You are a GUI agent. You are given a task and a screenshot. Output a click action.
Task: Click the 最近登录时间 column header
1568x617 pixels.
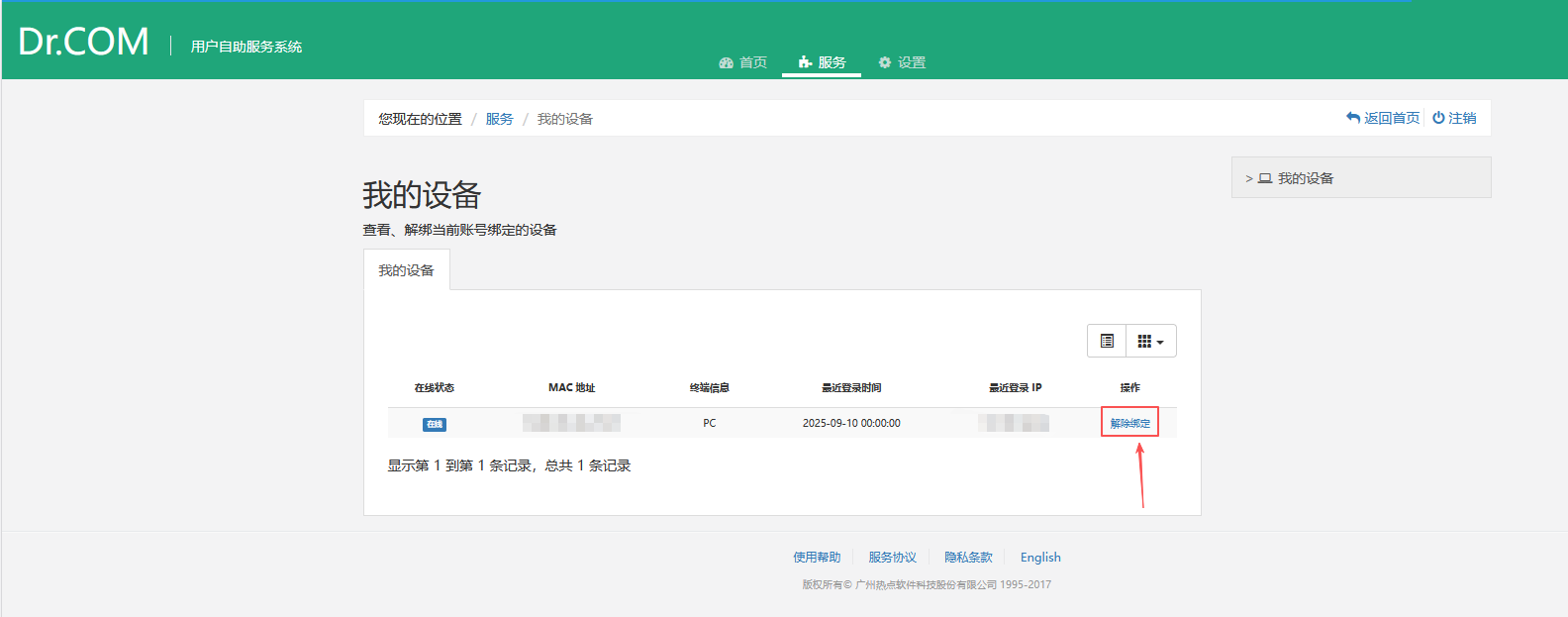click(851, 387)
